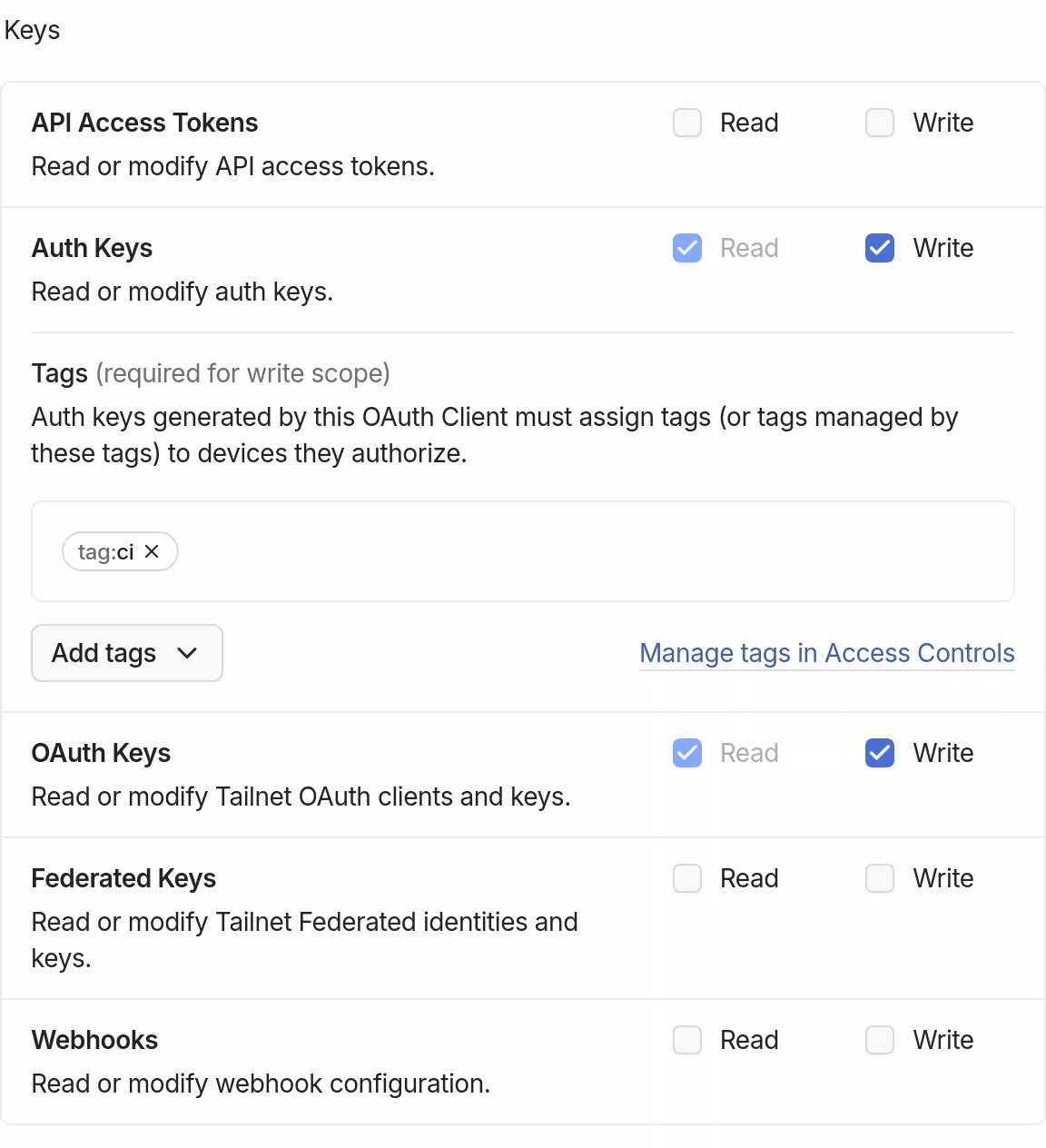
Task: Enable Write for Webhooks
Action: 879,1039
